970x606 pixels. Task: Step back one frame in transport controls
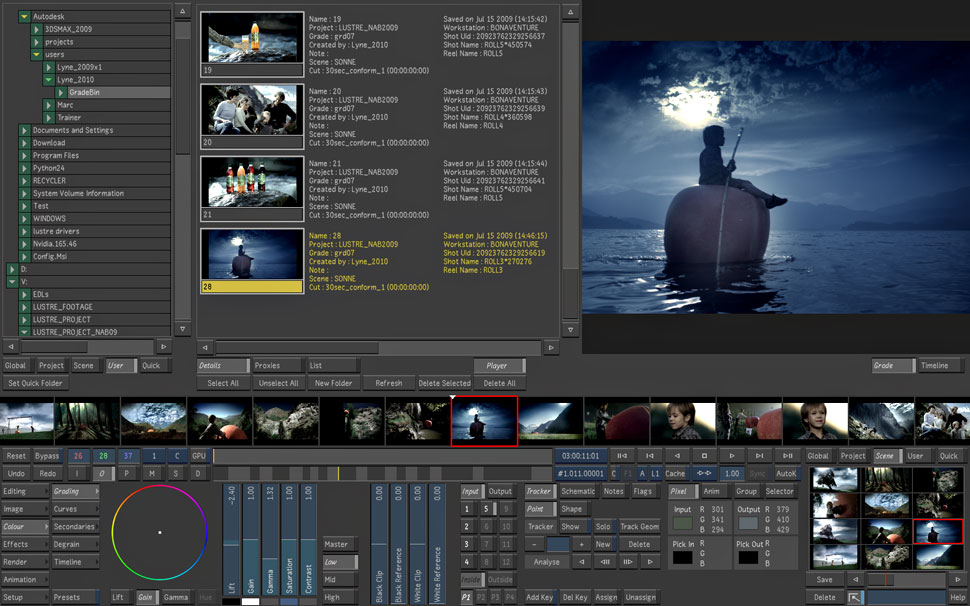click(650, 456)
